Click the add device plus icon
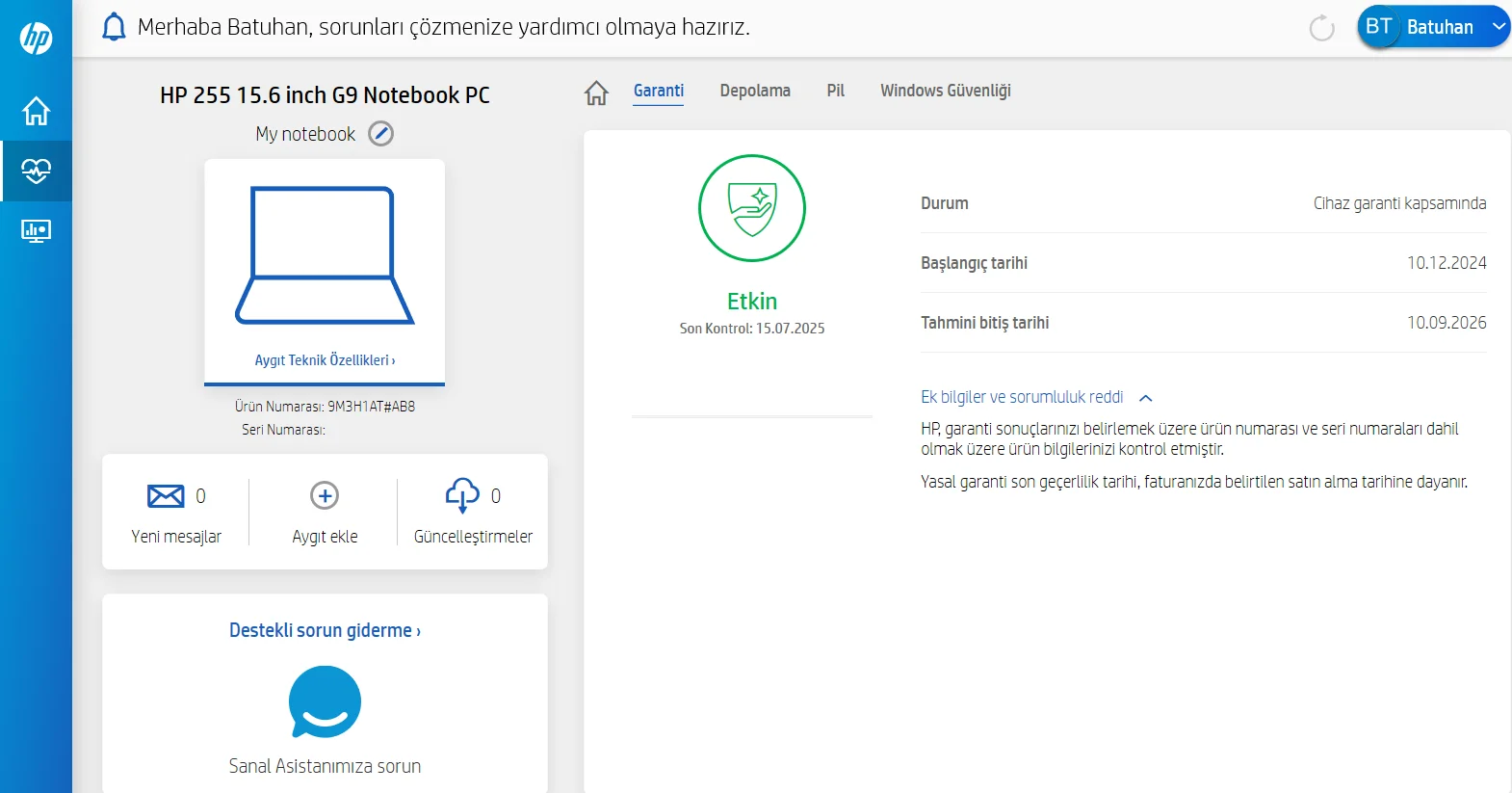Screen dimensions: 1512x793 (325, 495)
